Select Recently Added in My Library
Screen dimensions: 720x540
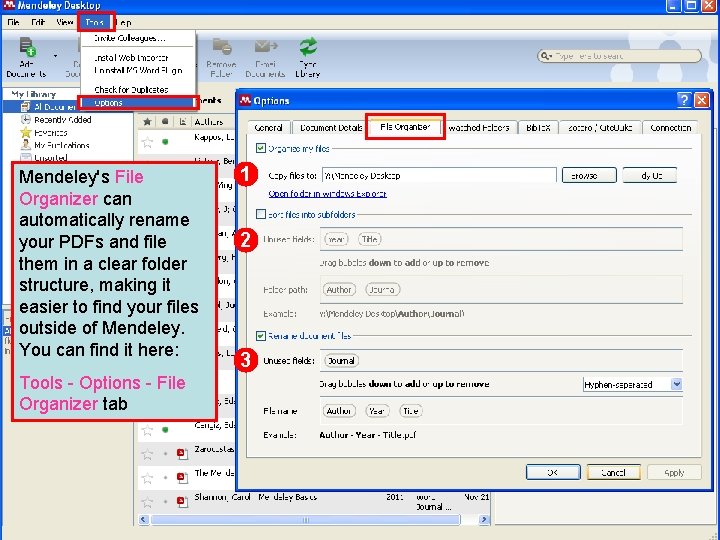tap(62, 120)
